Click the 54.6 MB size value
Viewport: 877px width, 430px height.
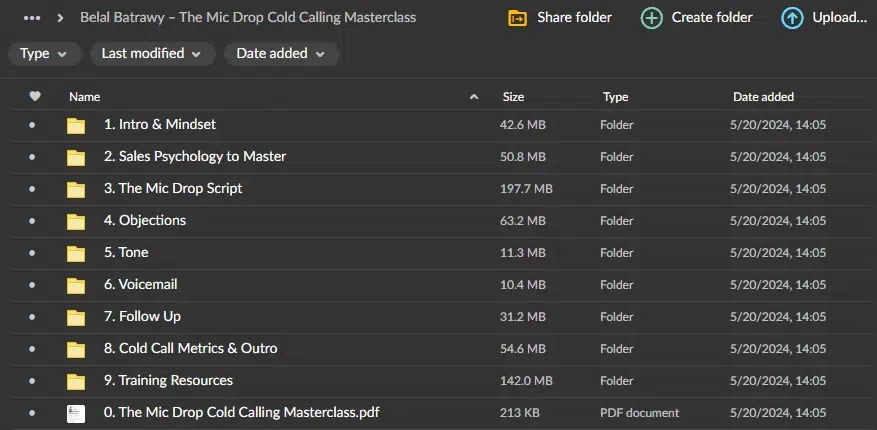[522, 349]
